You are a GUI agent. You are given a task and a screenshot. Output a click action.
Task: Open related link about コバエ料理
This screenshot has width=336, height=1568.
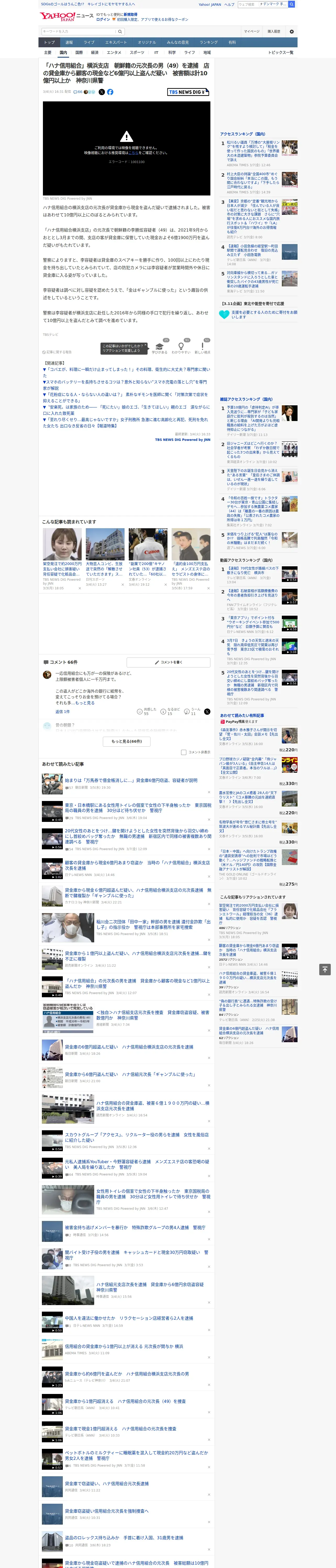point(126,372)
